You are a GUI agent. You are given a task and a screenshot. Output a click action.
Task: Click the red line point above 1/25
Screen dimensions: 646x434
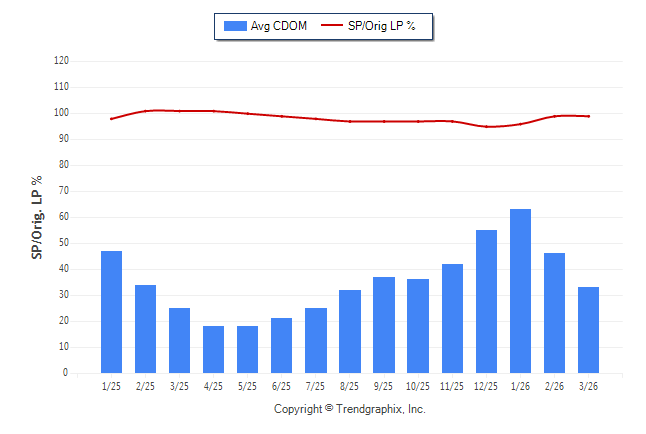[111, 119]
